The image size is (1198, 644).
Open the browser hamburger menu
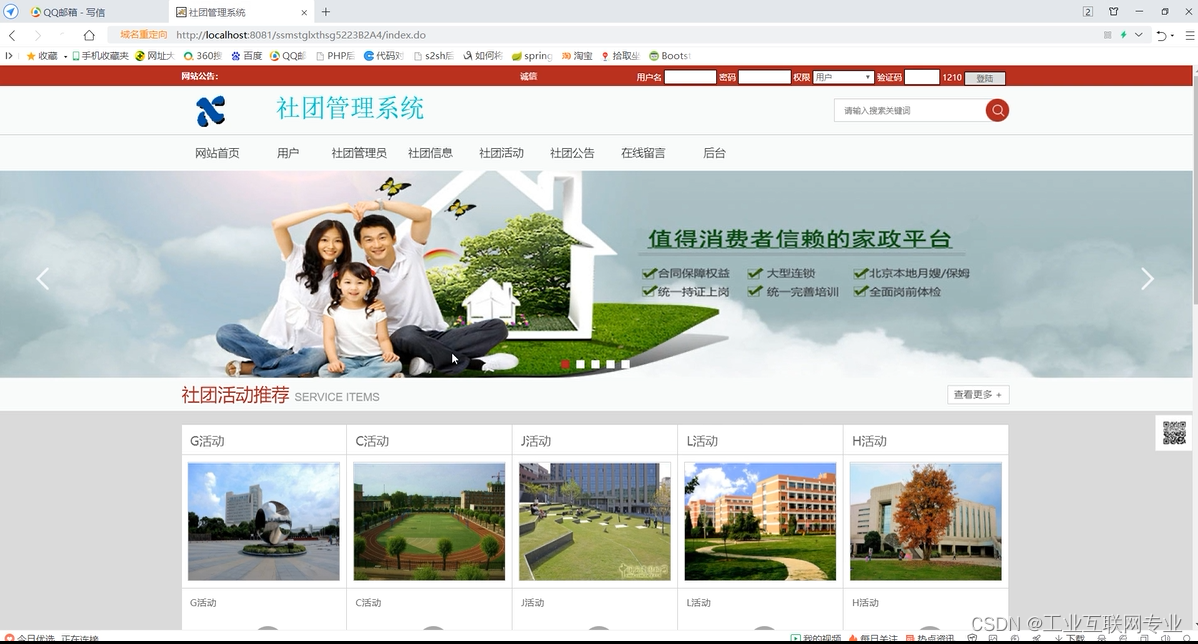click(x=1190, y=35)
